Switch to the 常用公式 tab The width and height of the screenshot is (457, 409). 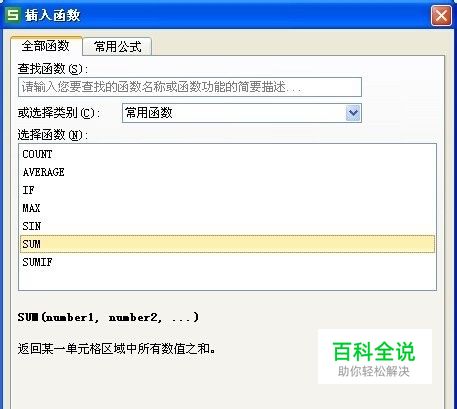pos(117,46)
